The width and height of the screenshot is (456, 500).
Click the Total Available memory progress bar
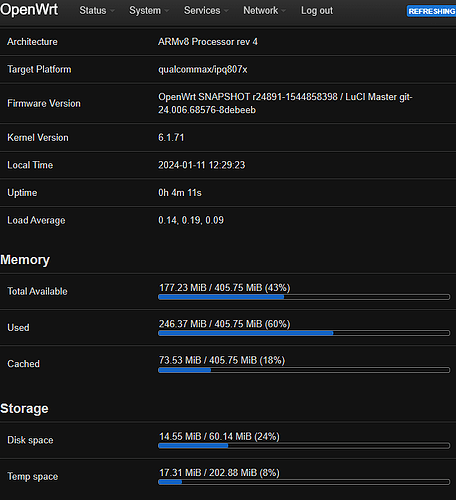(x=304, y=297)
